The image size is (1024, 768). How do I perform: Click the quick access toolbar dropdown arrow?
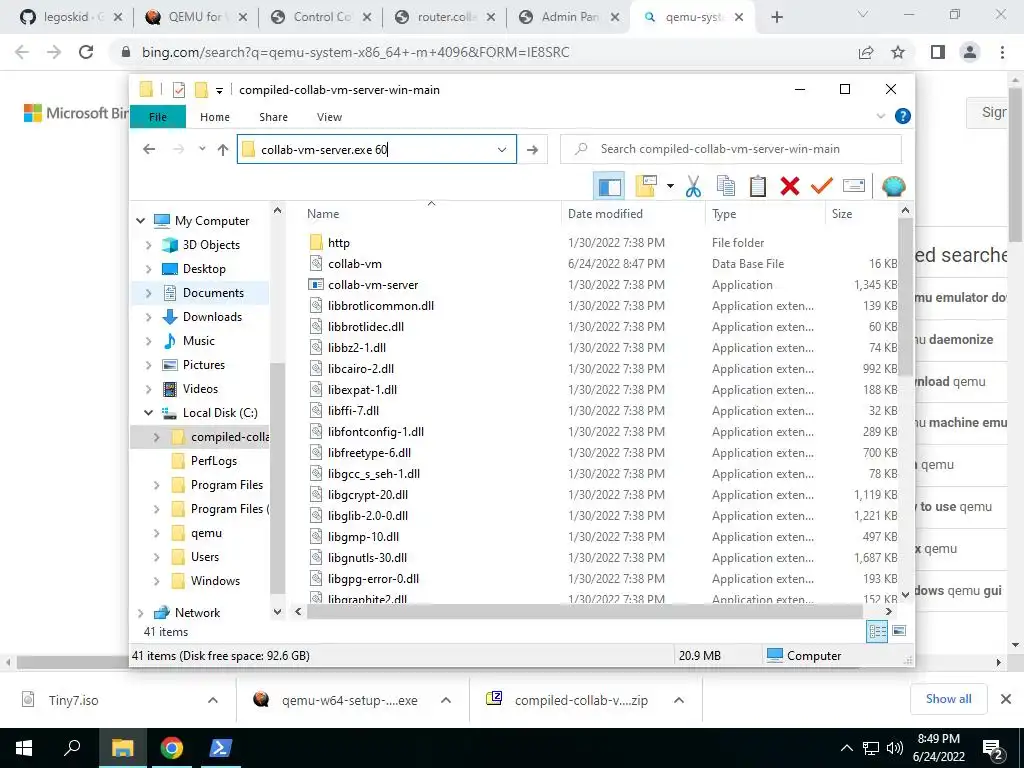pos(219,90)
